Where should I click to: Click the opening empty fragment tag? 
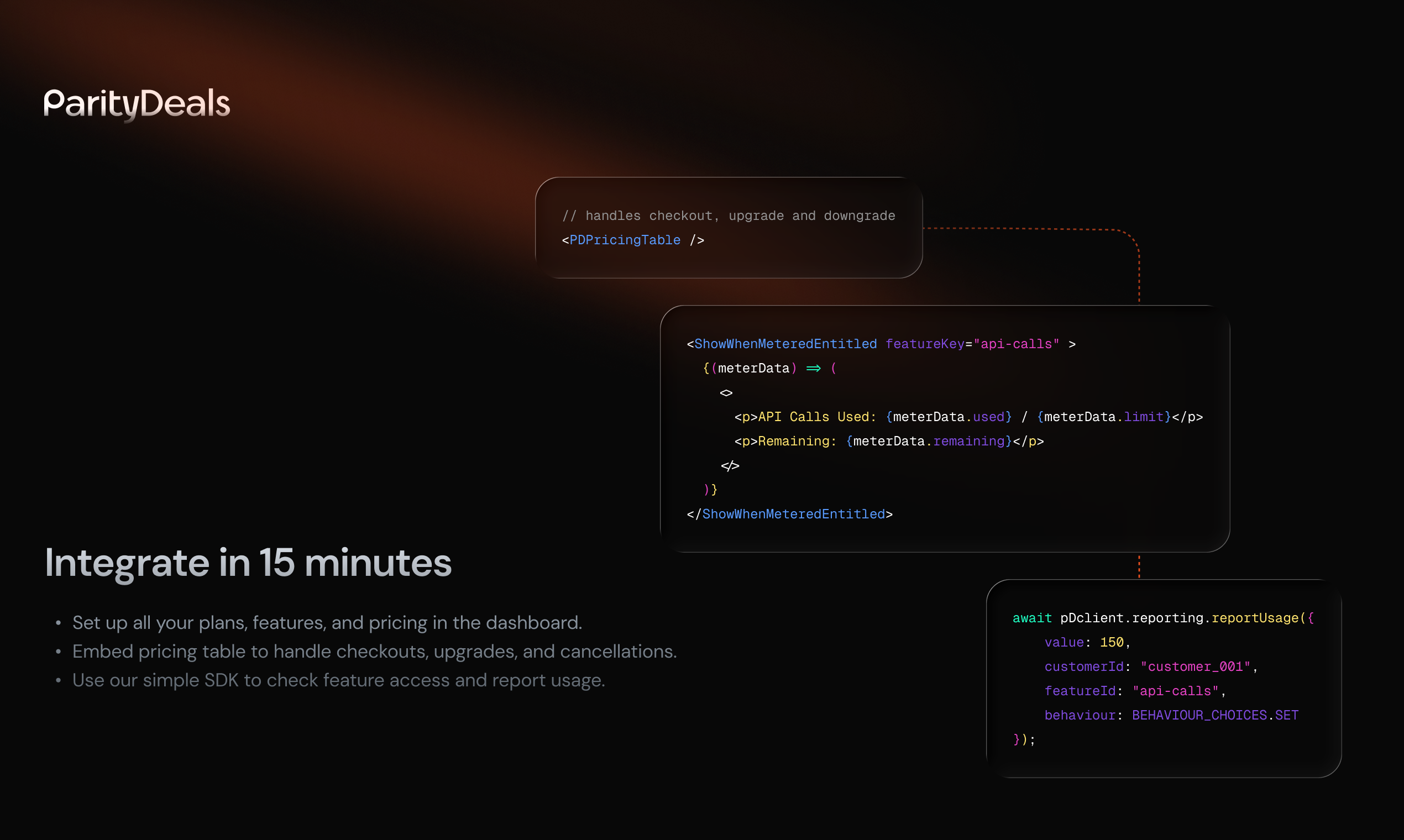click(x=726, y=393)
